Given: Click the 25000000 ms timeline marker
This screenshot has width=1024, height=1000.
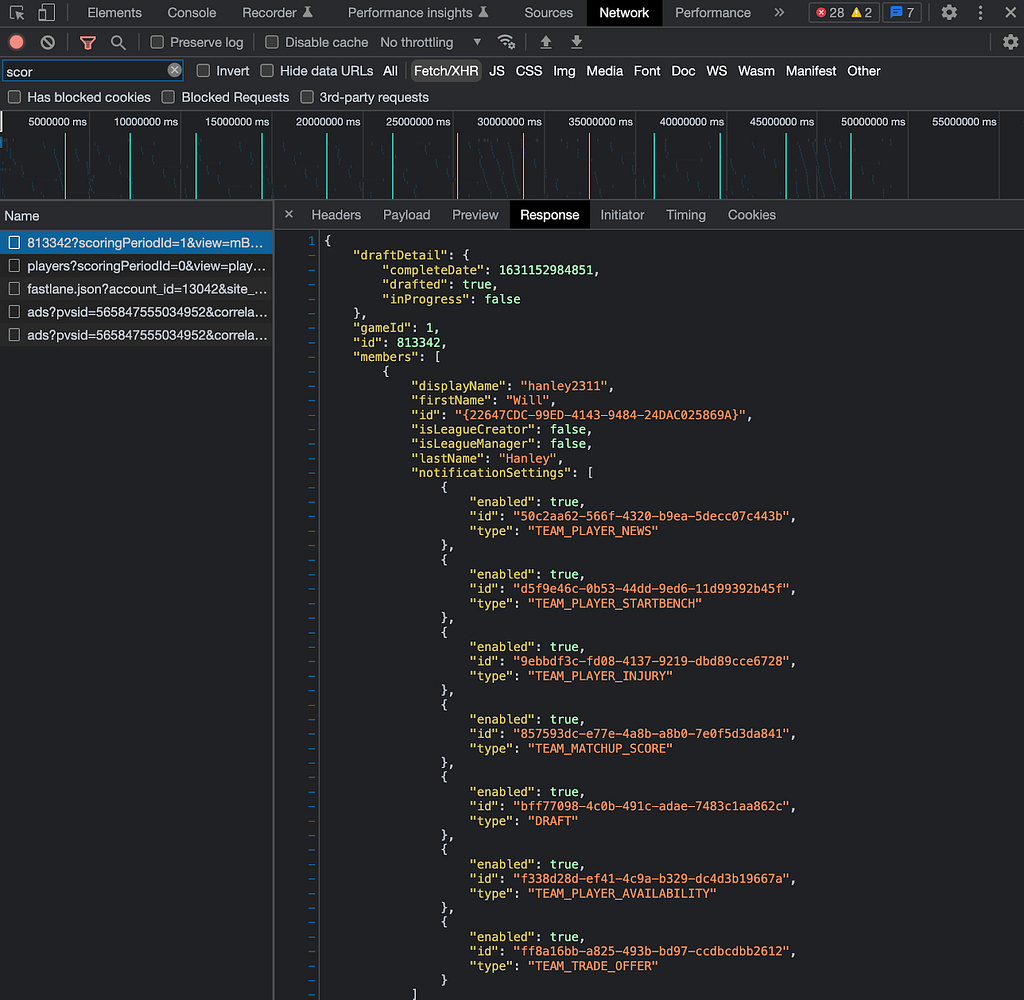Looking at the screenshot, I should tap(418, 122).
